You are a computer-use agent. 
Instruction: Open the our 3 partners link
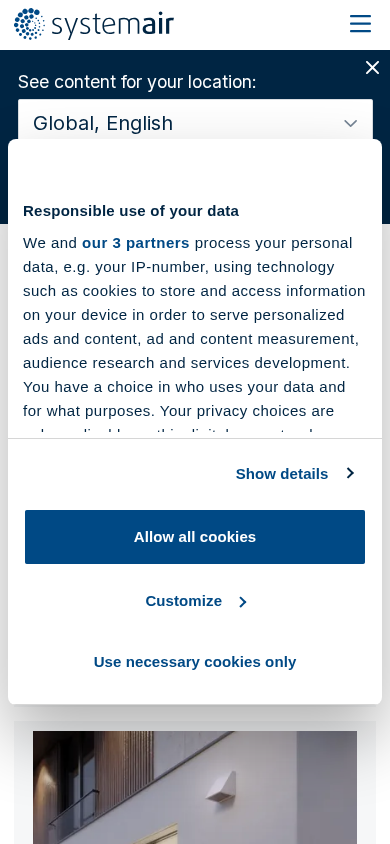tap(136, 243)
